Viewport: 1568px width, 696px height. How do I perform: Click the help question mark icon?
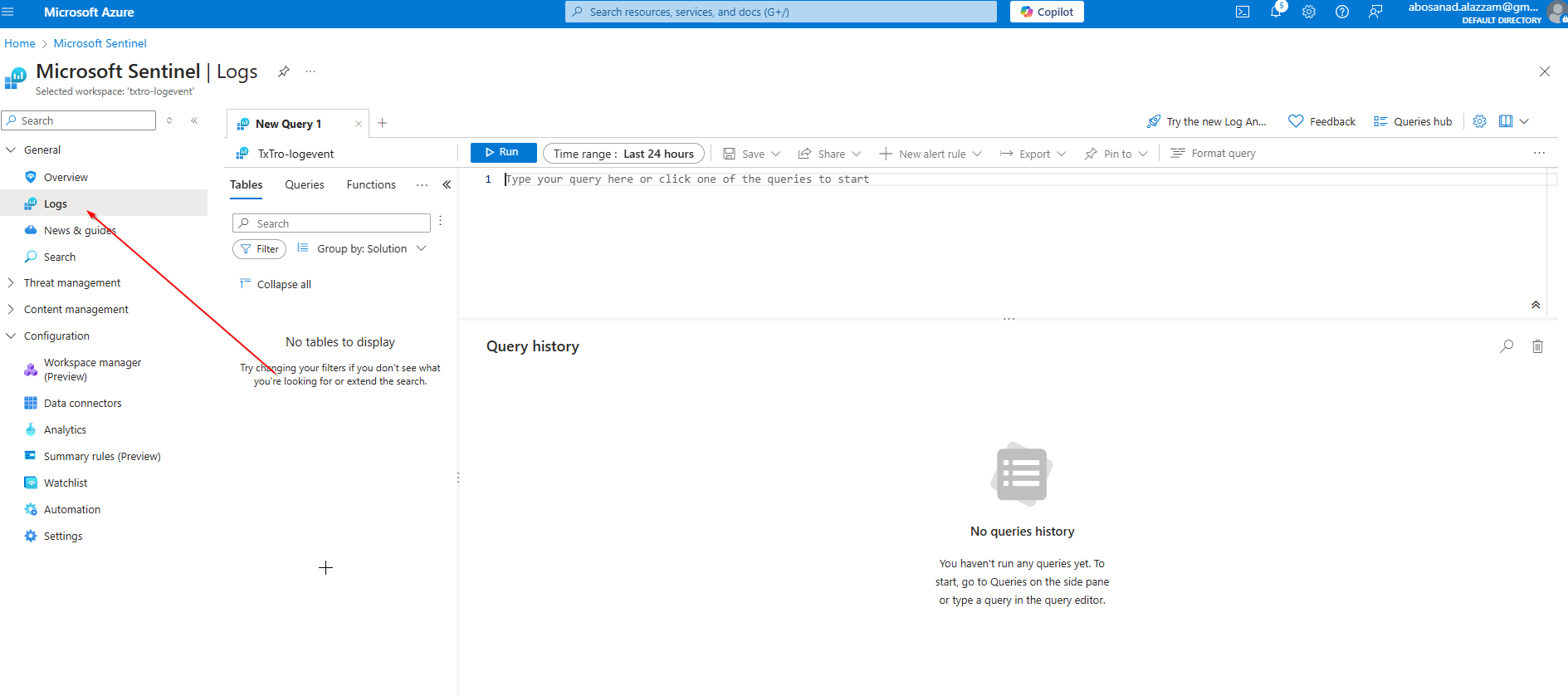tap(1342, 12)
